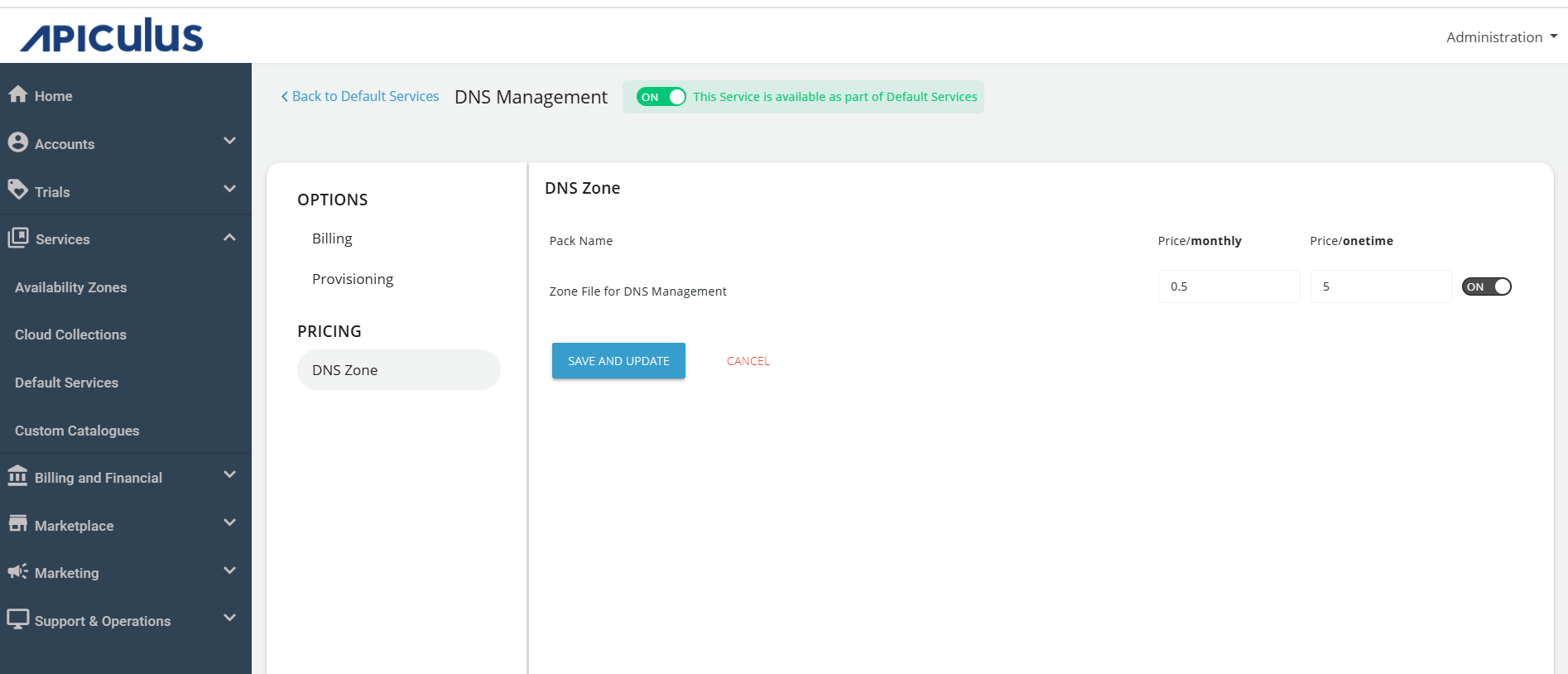Image resolution: width=1568 pixels, height=674 pixels.
Task: Click the 'DNS Management' page title
Action: pyautogui.click(x=531, y=97)
